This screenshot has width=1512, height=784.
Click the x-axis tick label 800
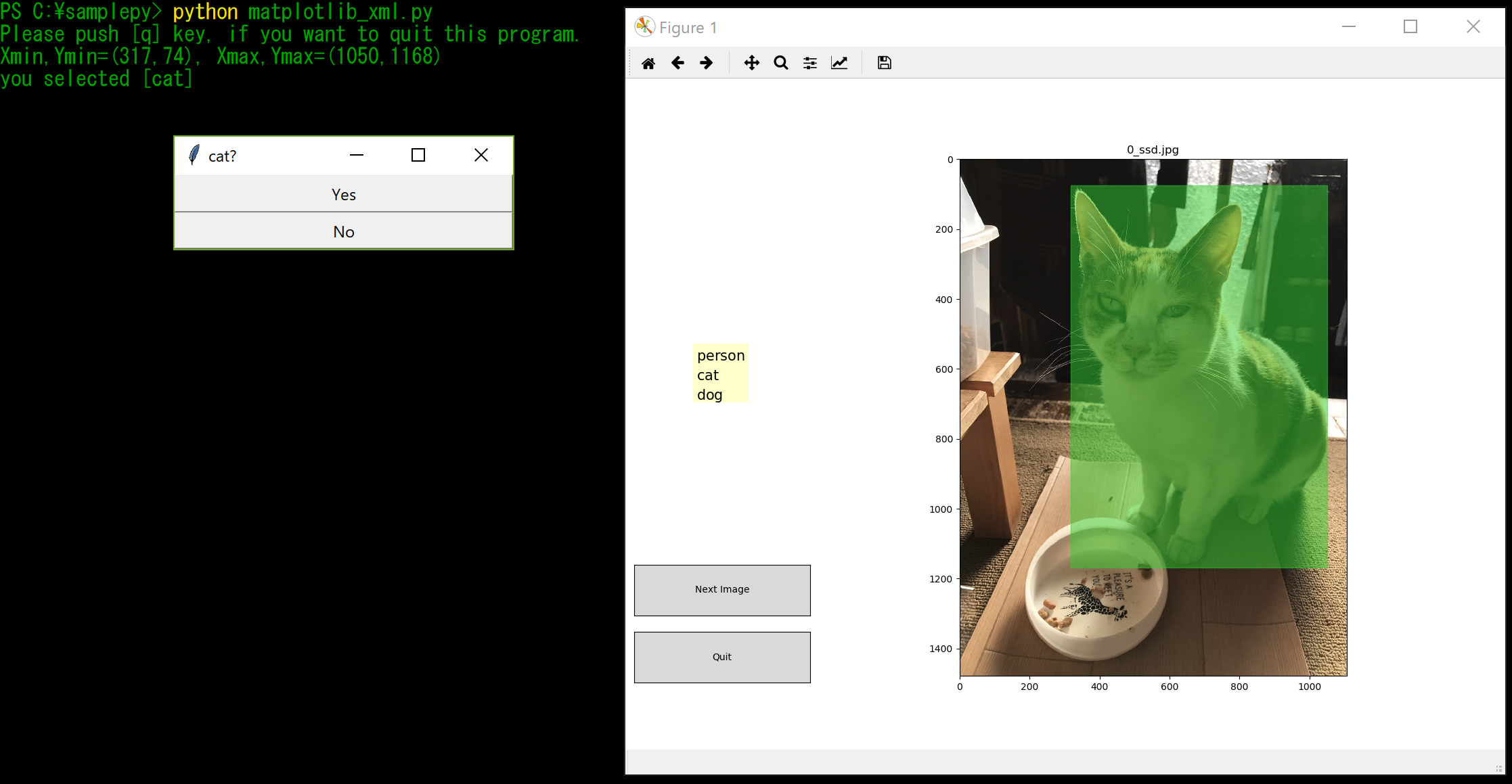coord(1239,687)
